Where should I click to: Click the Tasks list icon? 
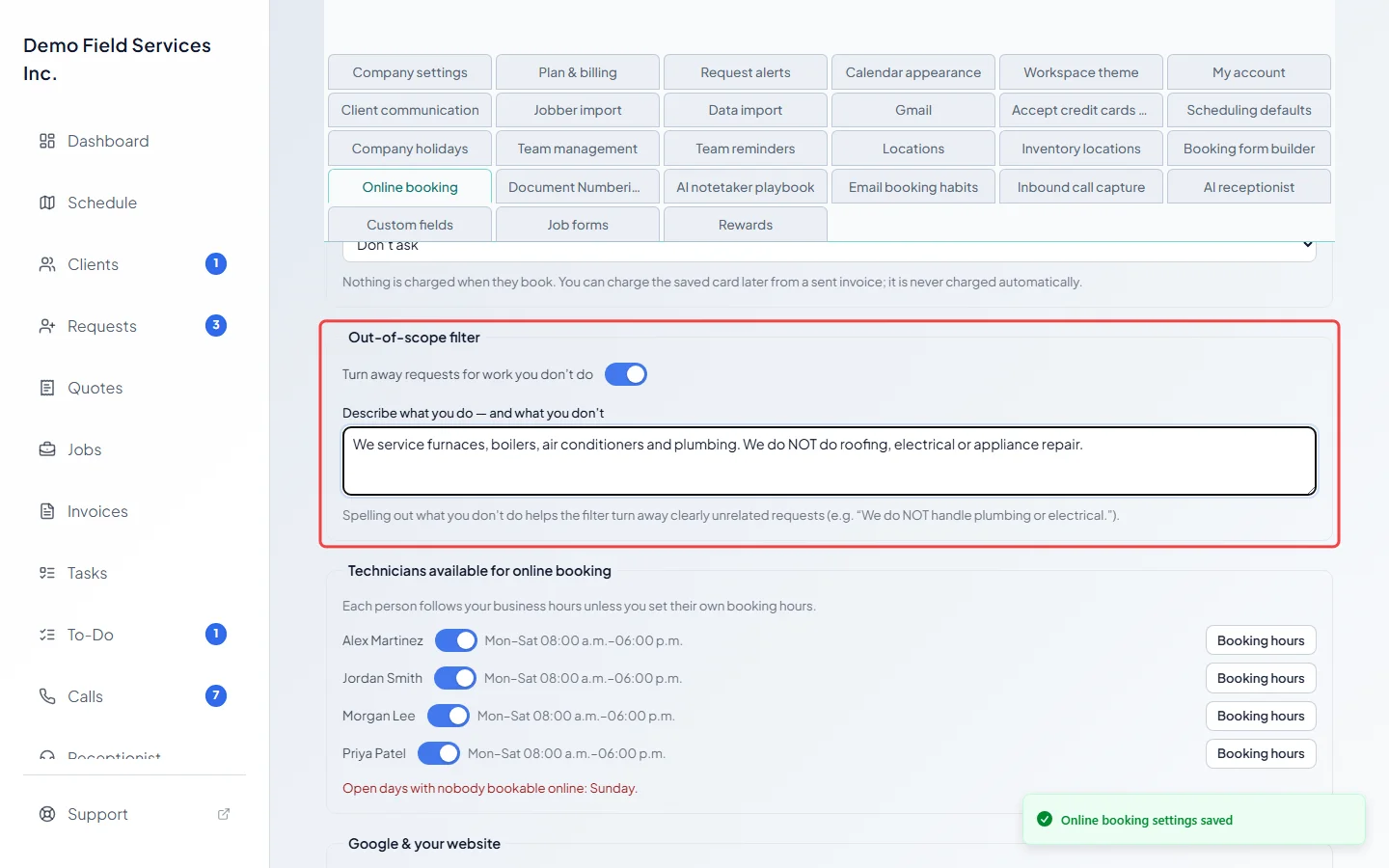[47, 573]
